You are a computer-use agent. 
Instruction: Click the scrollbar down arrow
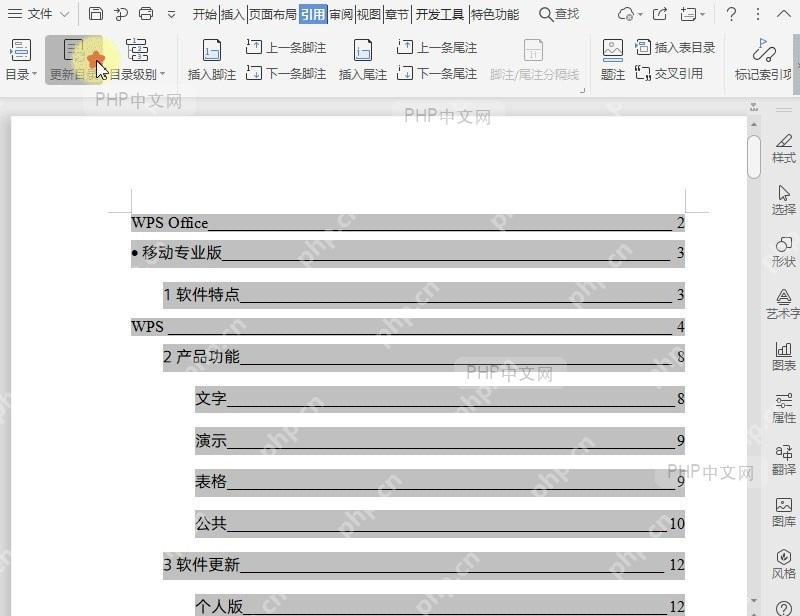[754, 600]
